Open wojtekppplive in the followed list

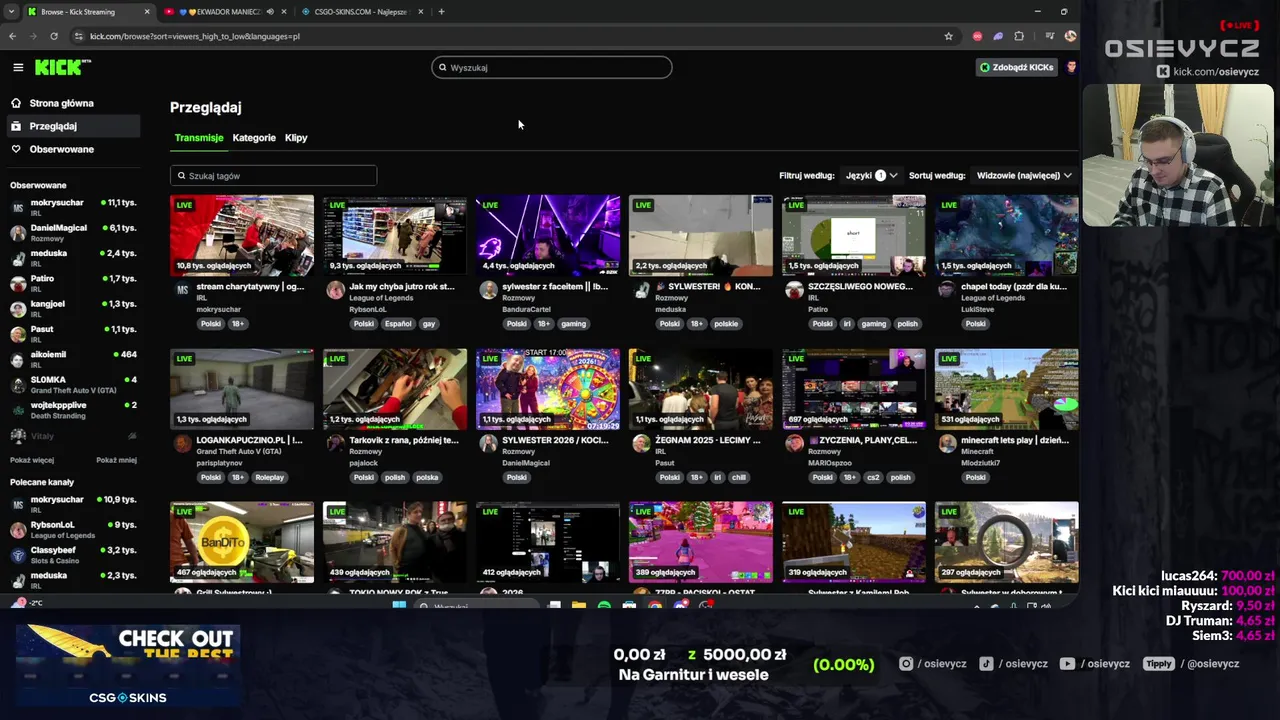75,409
